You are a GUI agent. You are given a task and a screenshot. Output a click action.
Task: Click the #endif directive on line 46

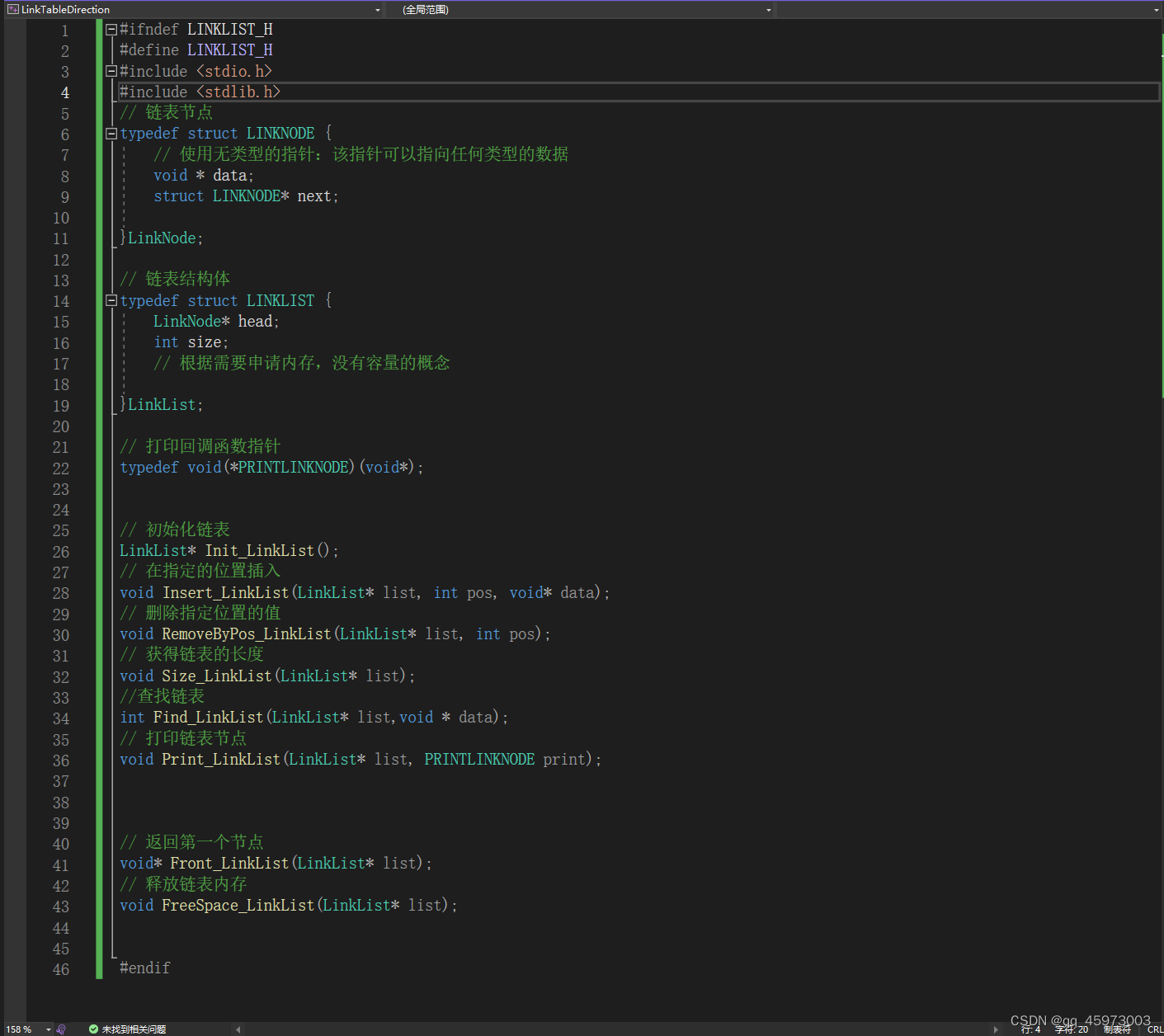(145, 968)
